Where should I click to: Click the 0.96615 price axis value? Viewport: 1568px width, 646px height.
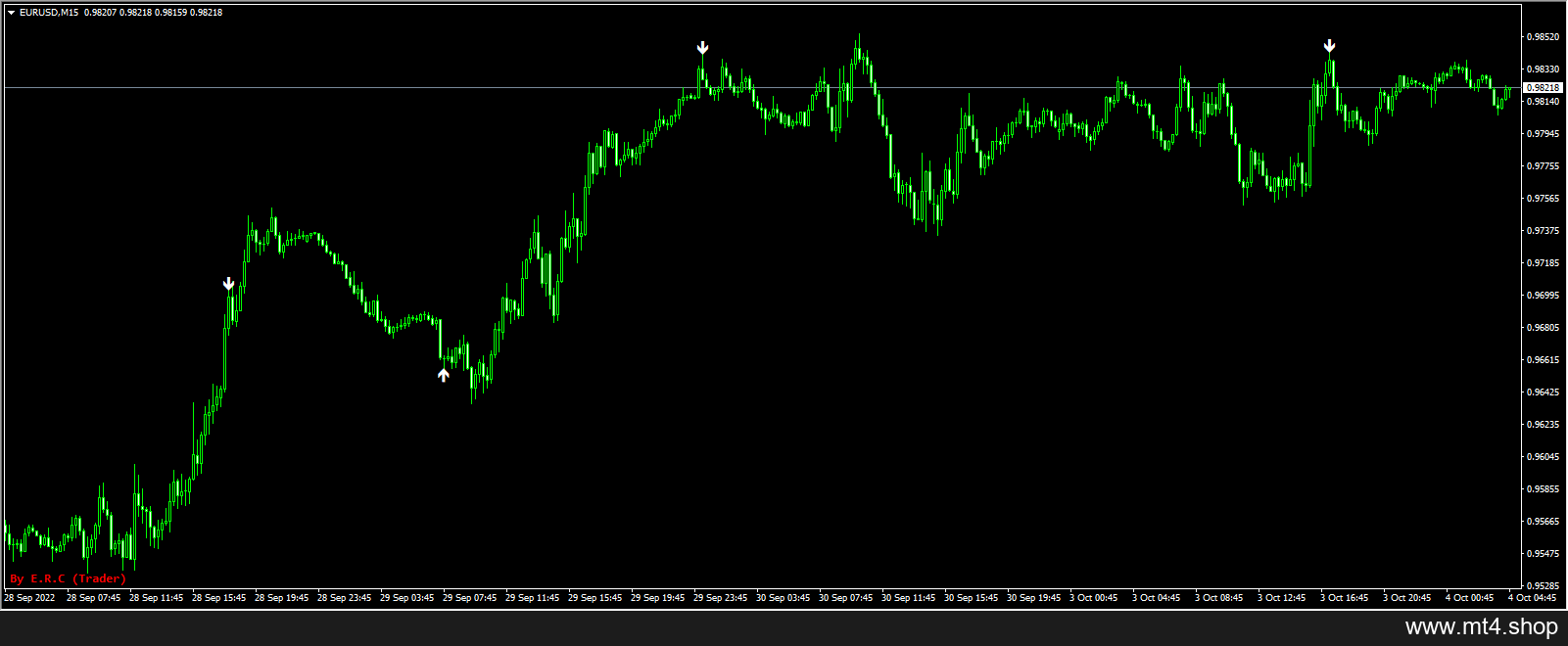click(1544, 360)
